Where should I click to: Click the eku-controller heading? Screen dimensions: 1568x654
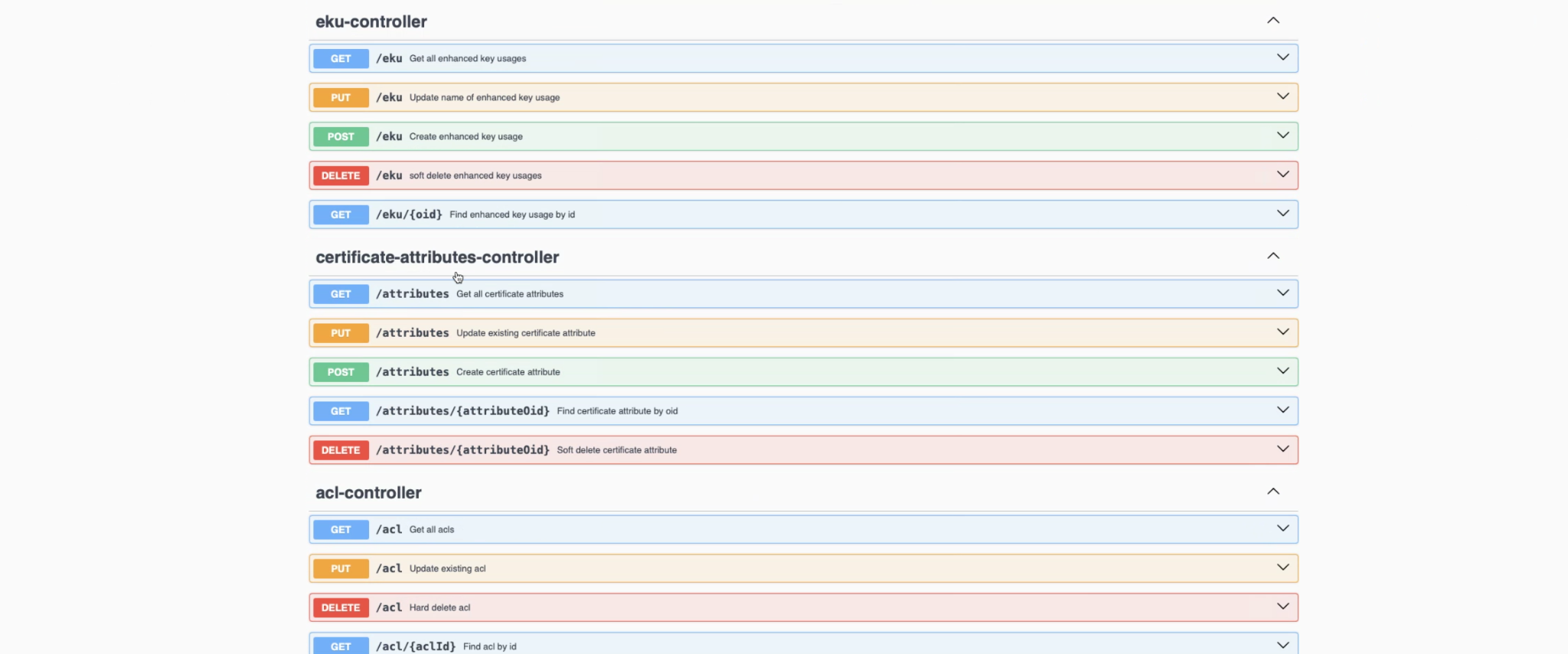pyautogui.click(x=371, y=21)
